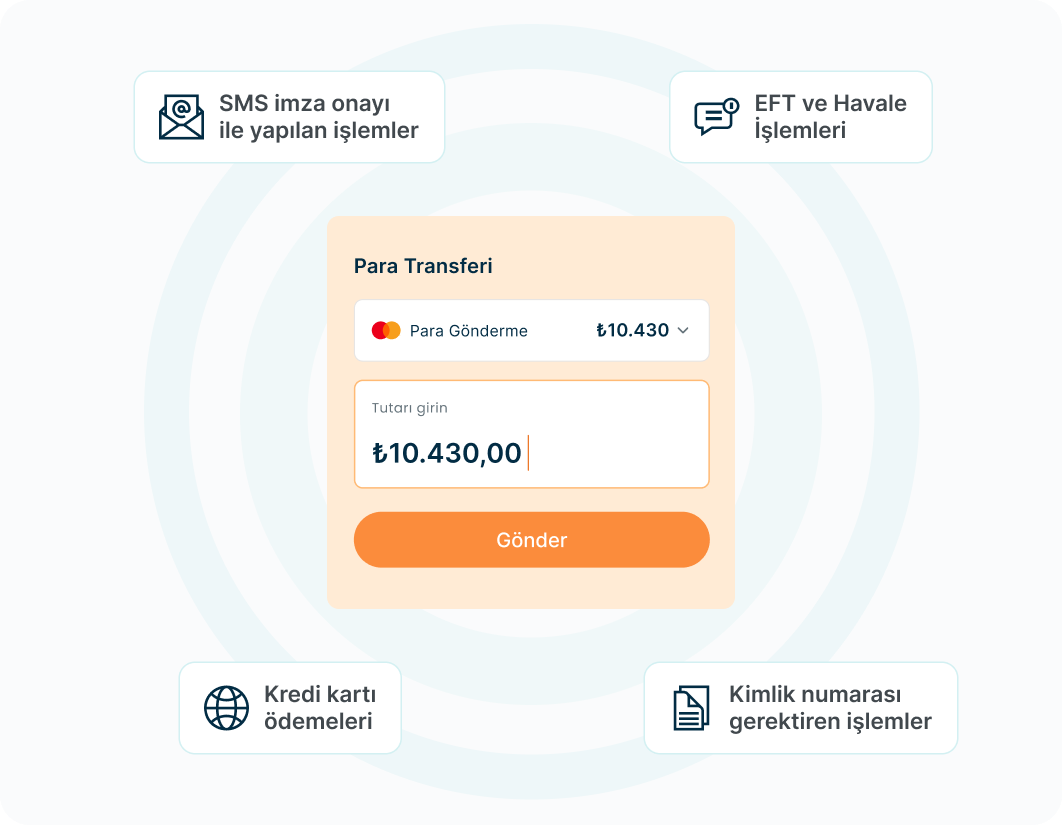
Task: Choose Kredi kartı ödemeleri label
Action: [x=319, y=708]
